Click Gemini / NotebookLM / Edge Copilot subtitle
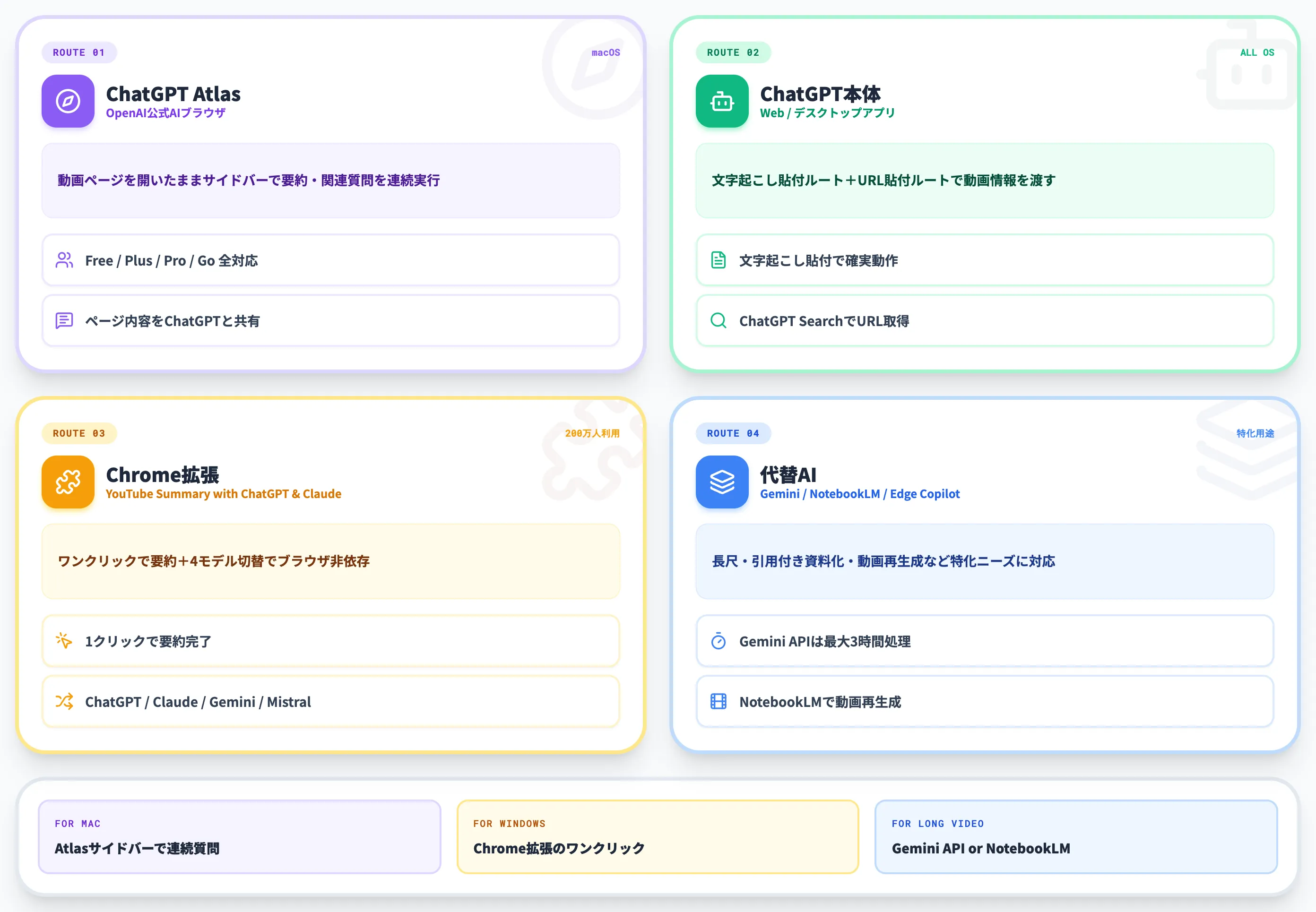The image size is (1316, 912). 860,494
